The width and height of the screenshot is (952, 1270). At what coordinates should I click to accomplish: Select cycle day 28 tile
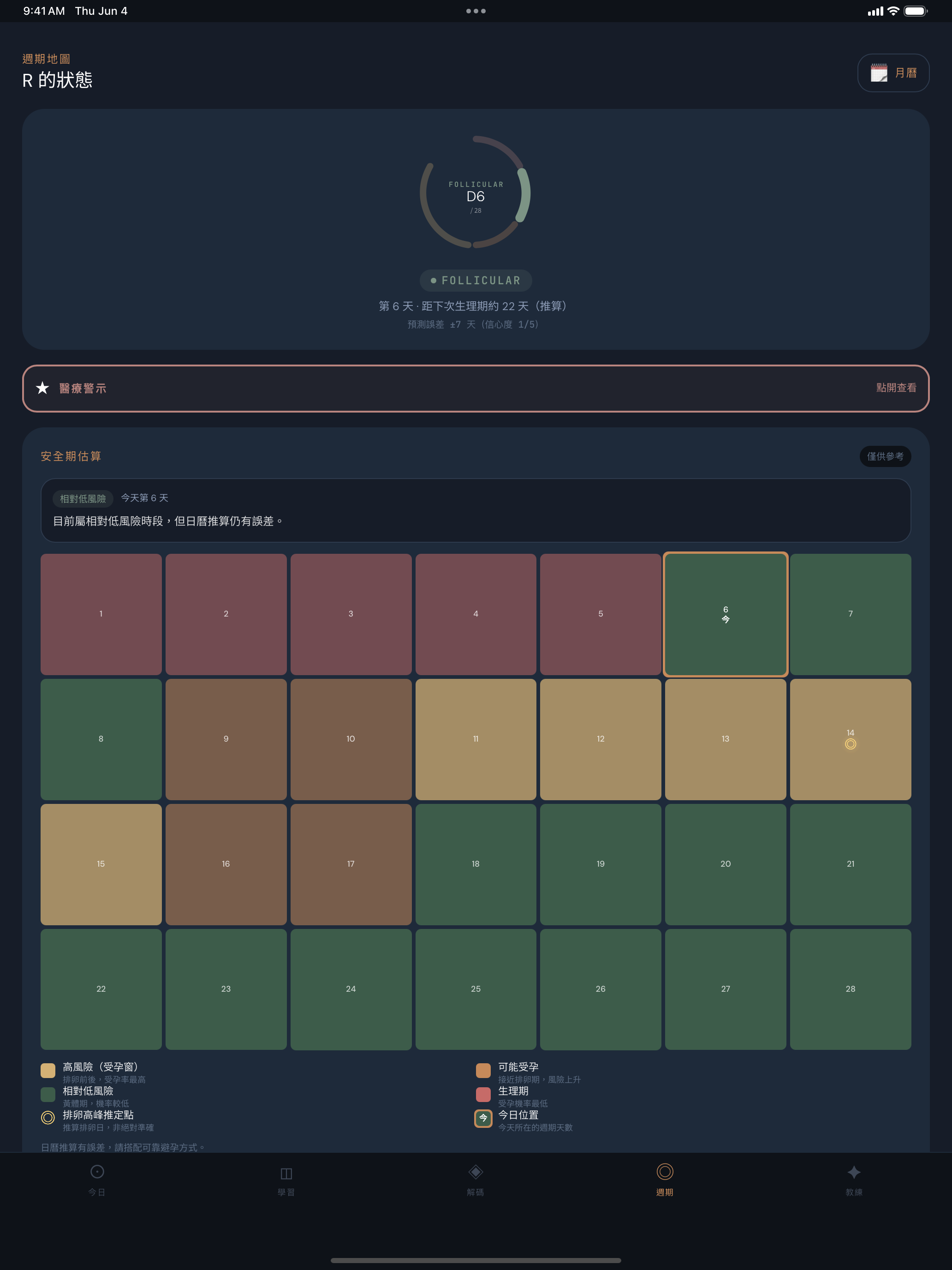pos(851,989)
